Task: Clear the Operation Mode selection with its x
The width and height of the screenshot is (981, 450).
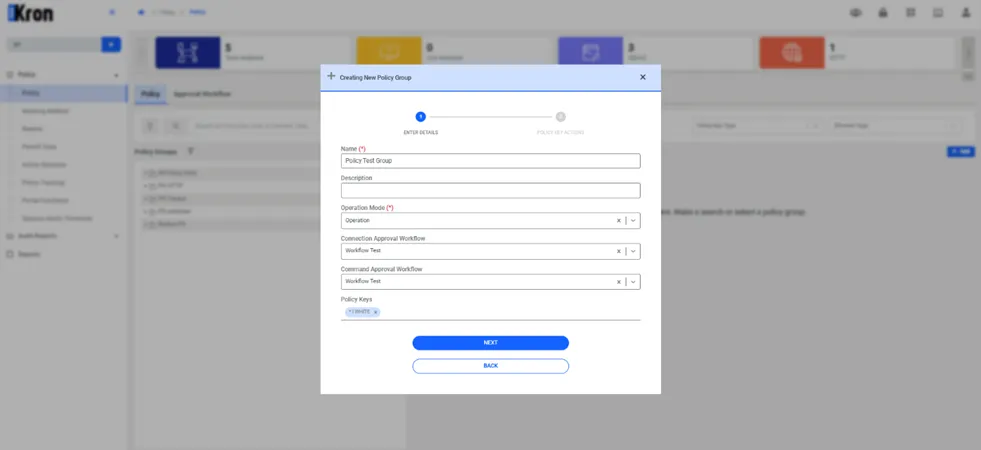Action: pyautogui.click(x=619, y=221)
